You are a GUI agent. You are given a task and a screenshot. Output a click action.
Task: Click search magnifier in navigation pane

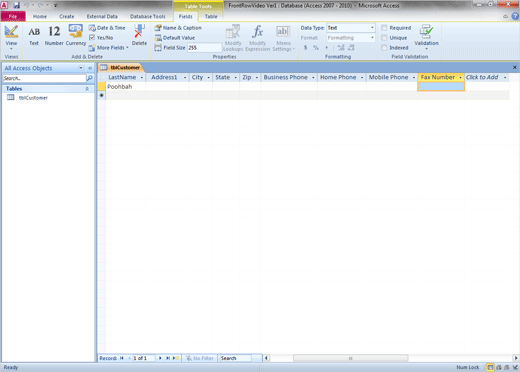point(89,78)
